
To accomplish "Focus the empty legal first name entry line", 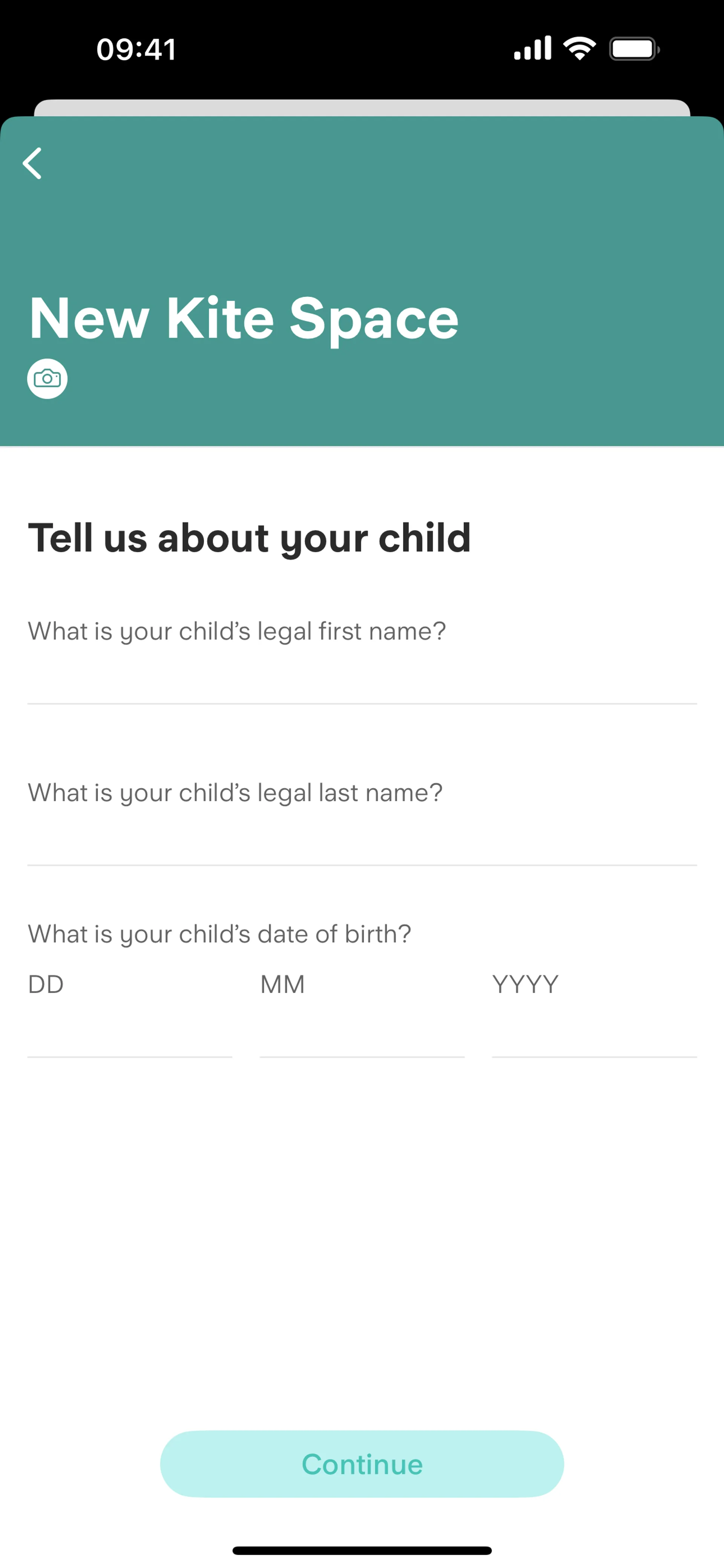I will [x=362, y=682].
